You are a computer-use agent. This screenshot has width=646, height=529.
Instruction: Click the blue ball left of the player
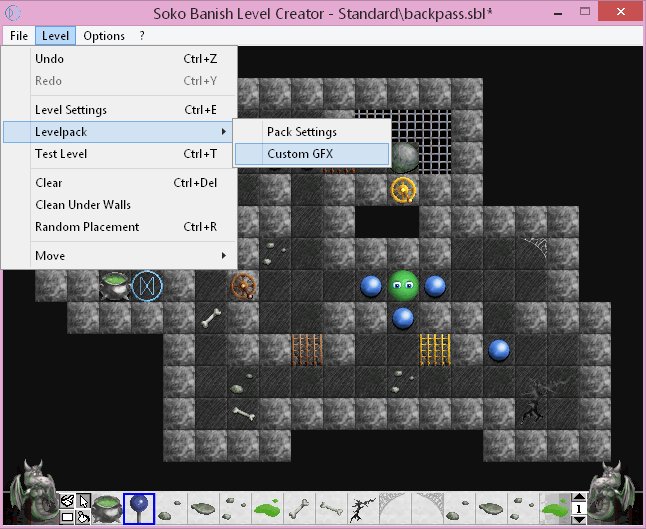tap(371, 286)
